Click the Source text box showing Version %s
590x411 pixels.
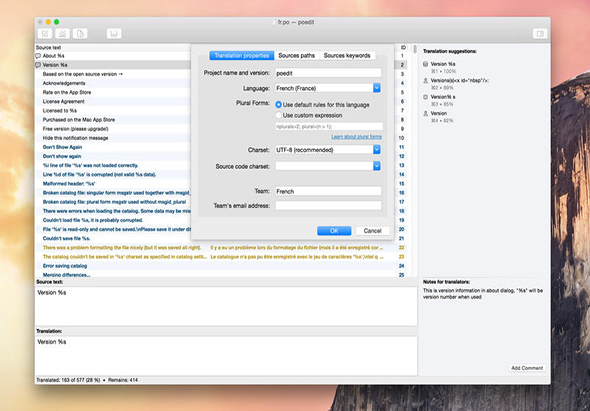point(226,306)
